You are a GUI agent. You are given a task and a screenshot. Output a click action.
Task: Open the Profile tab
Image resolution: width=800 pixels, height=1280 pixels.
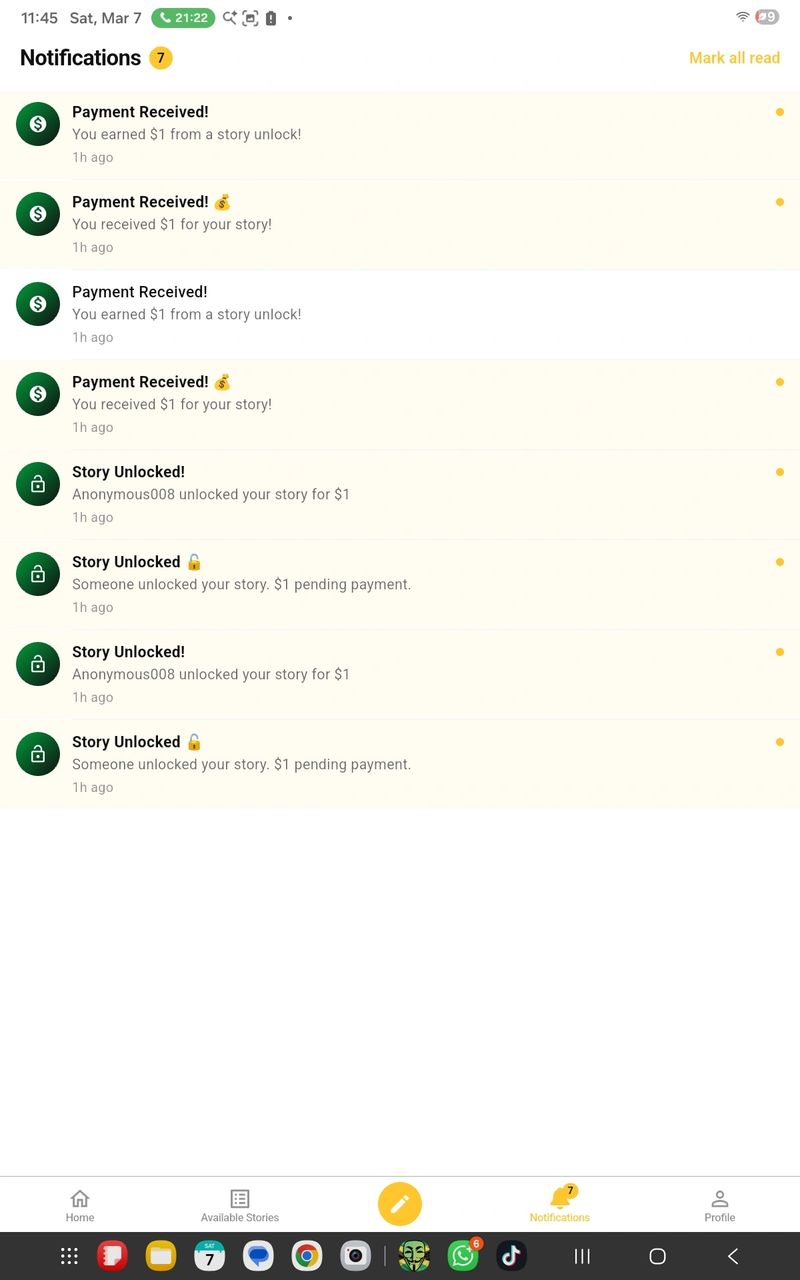719,1205
